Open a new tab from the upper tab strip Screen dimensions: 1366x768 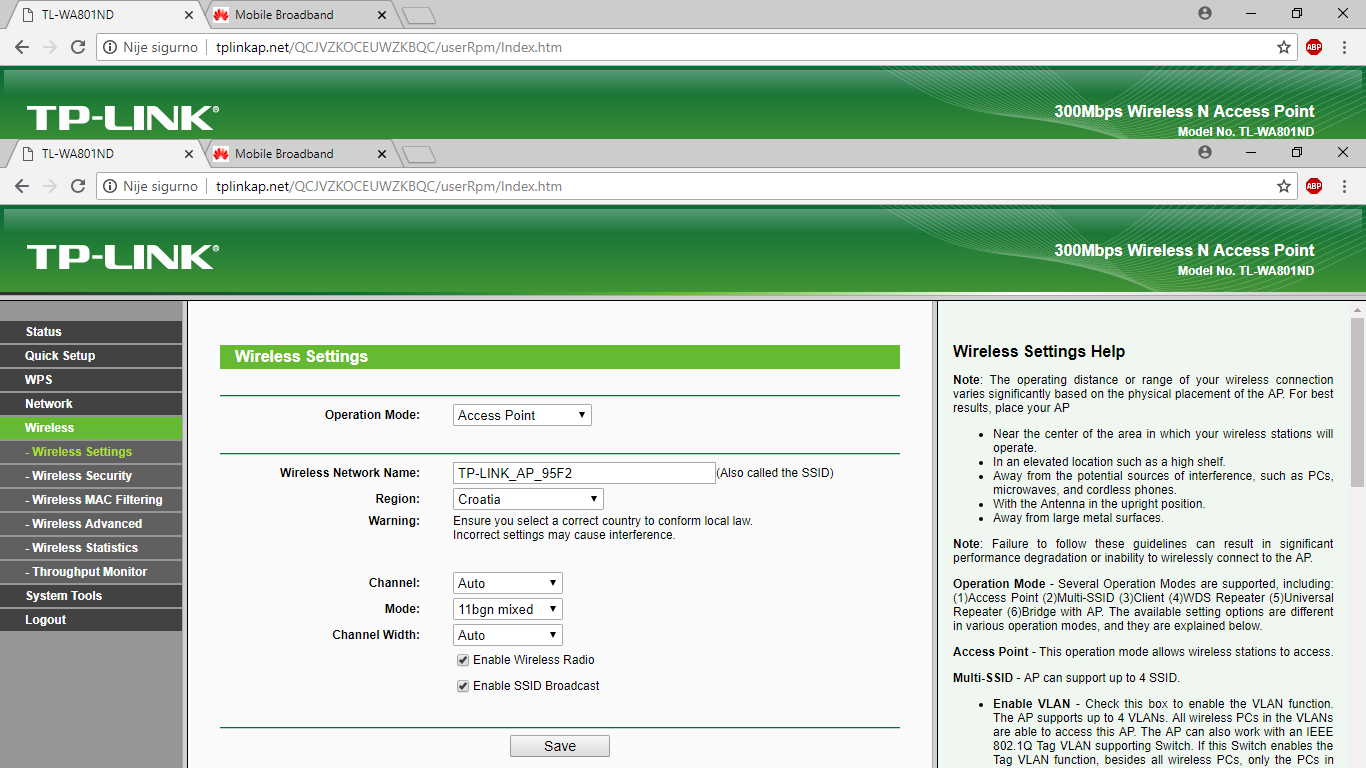click(420, 15)
